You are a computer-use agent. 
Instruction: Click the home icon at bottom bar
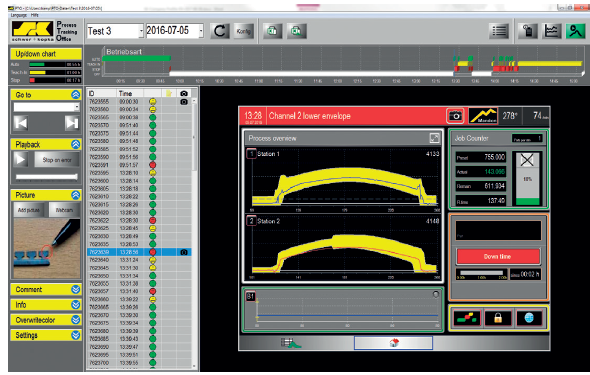[x=394, y=343]
